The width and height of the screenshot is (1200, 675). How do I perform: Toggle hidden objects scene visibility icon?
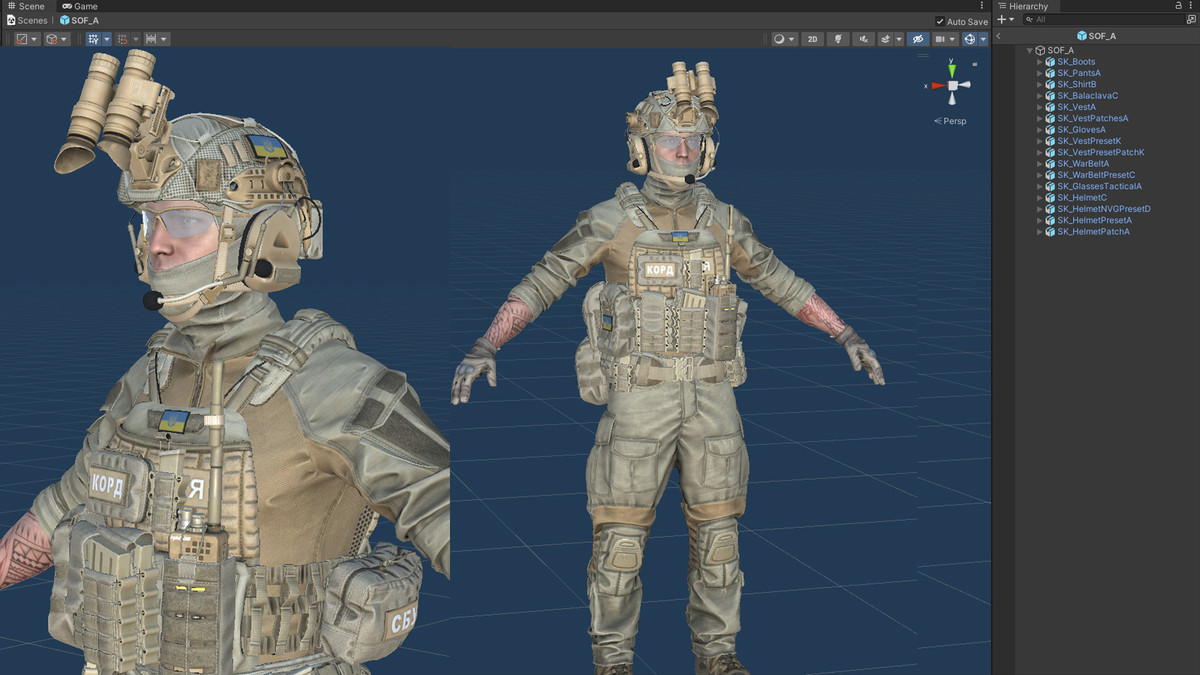point(918,39)
